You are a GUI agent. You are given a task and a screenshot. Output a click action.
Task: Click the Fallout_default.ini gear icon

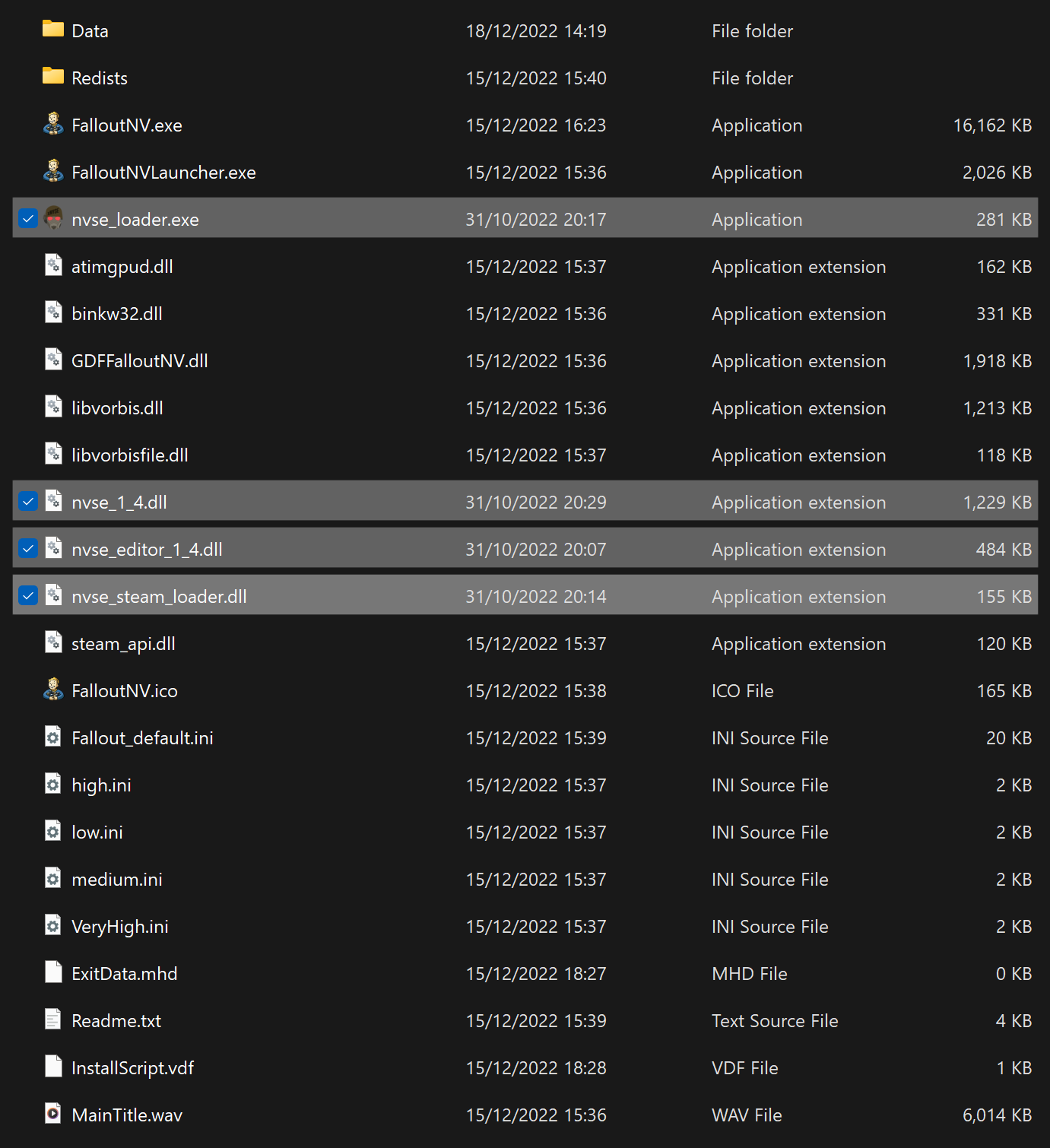53,737
